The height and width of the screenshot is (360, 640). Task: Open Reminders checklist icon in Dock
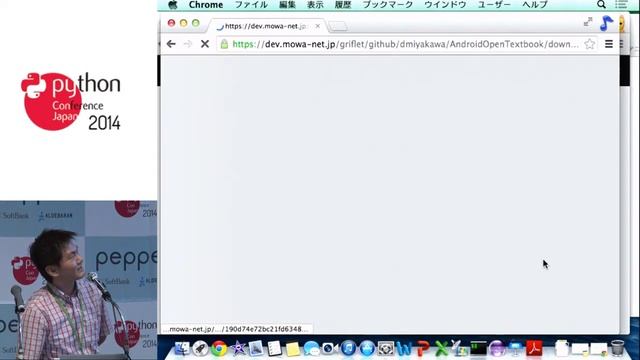pos(274,349)
